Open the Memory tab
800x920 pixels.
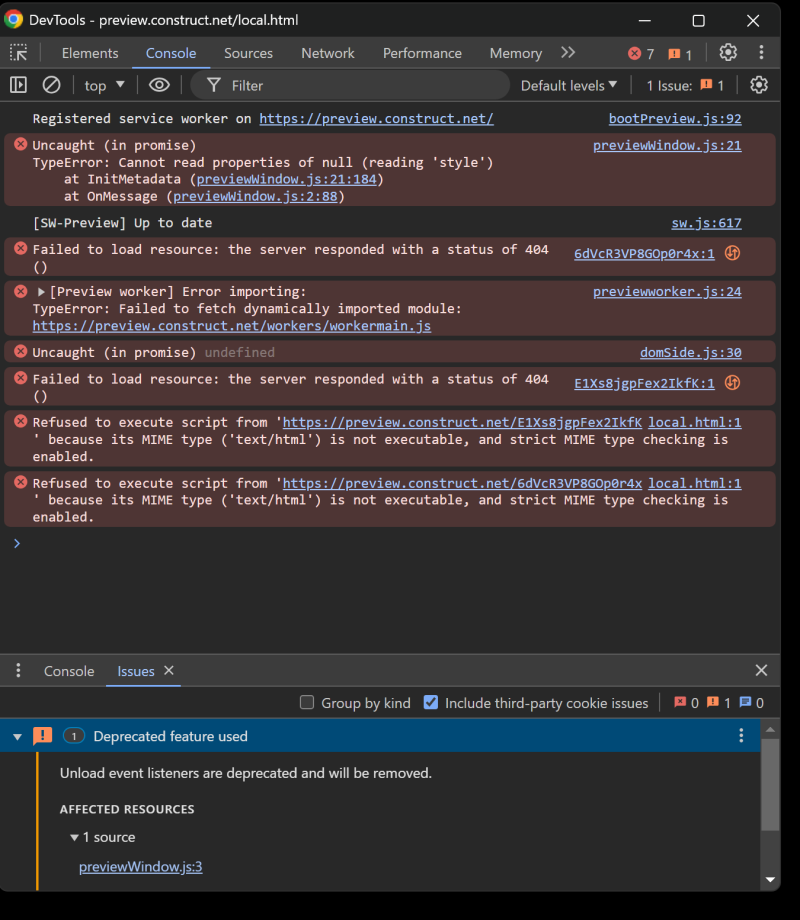coord(515,53)
